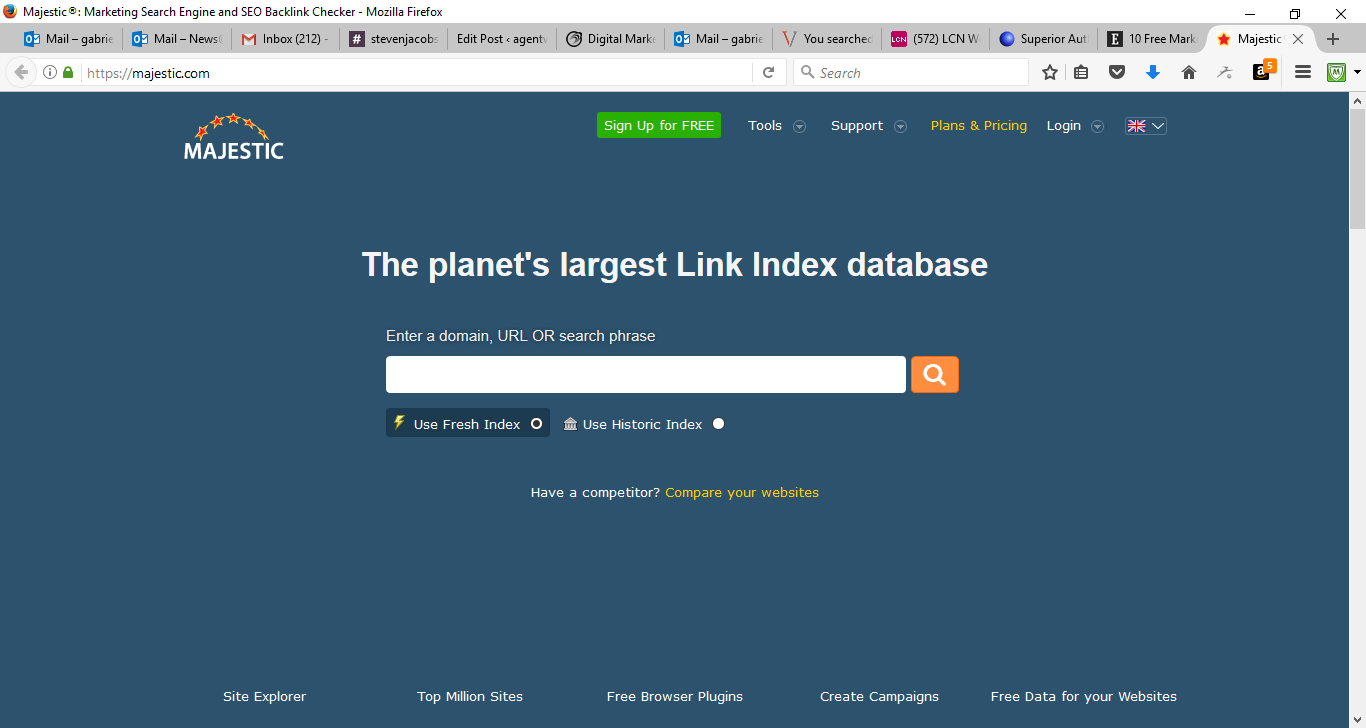
Task: Show bookmarks list icon in the toolbar
Action: pos(1081,72)
